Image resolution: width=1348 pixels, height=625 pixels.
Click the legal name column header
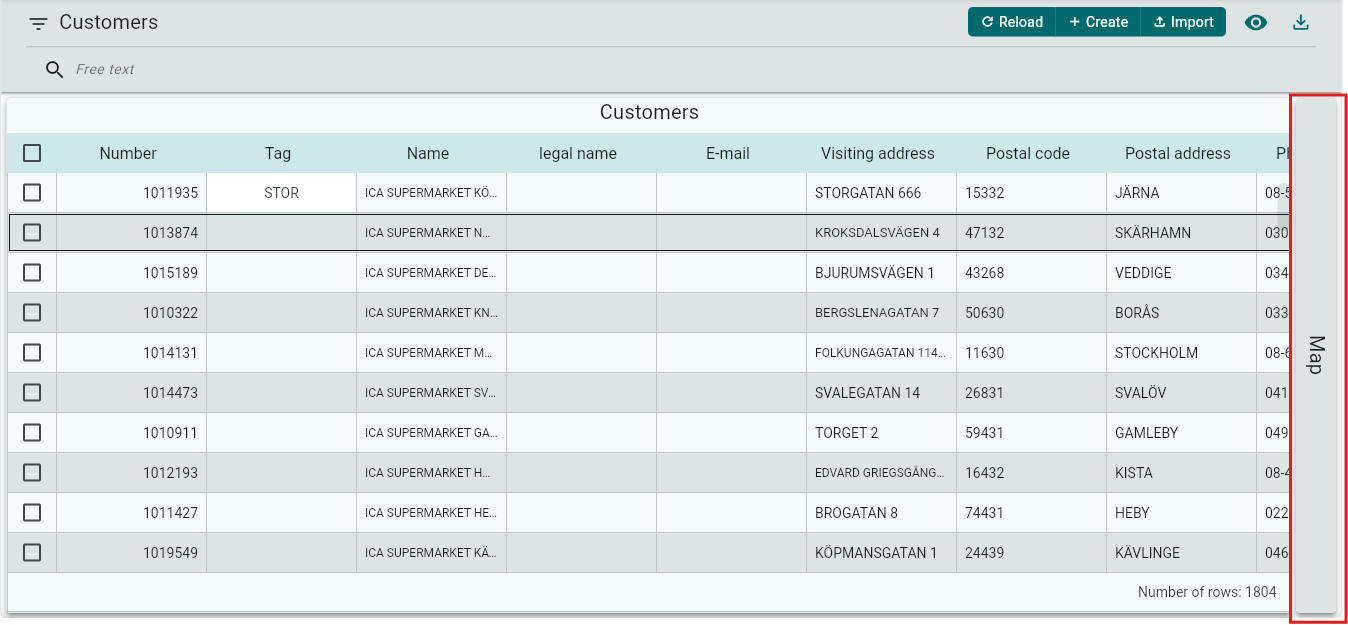point(578,153)
